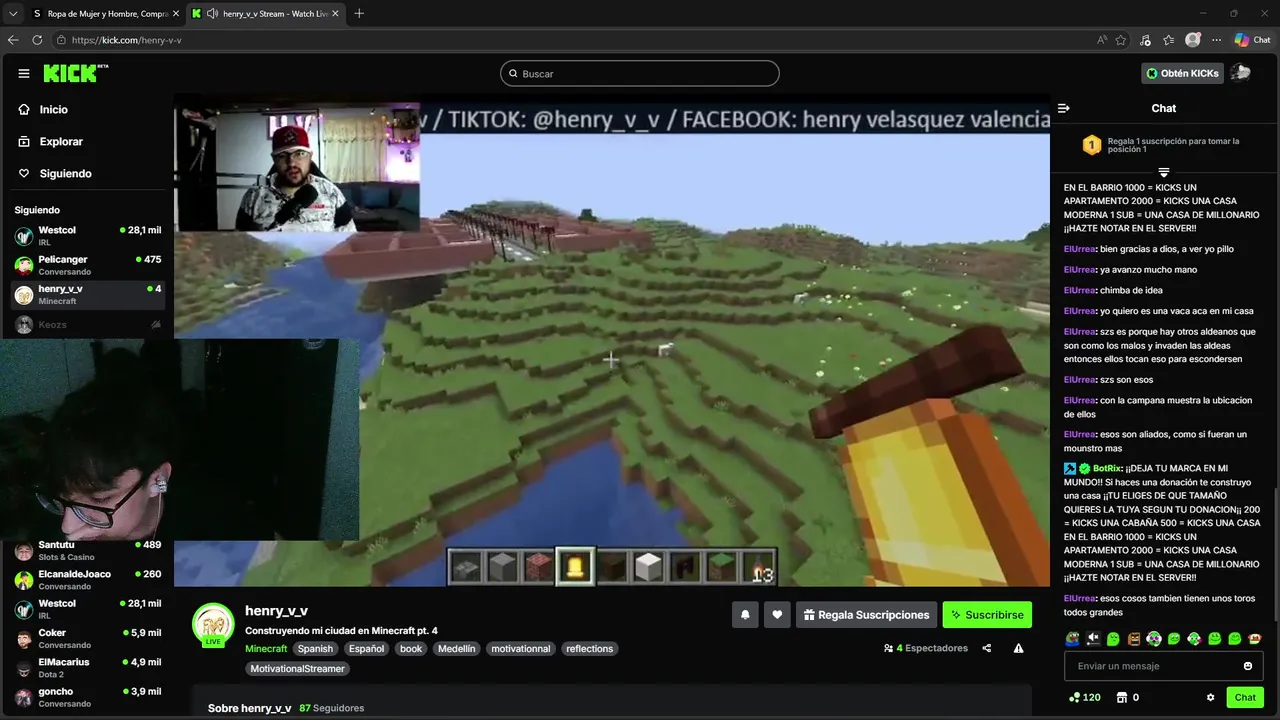Reload the page
The width and height of the screenshot is (1280, 720).
tap(37, 40)
